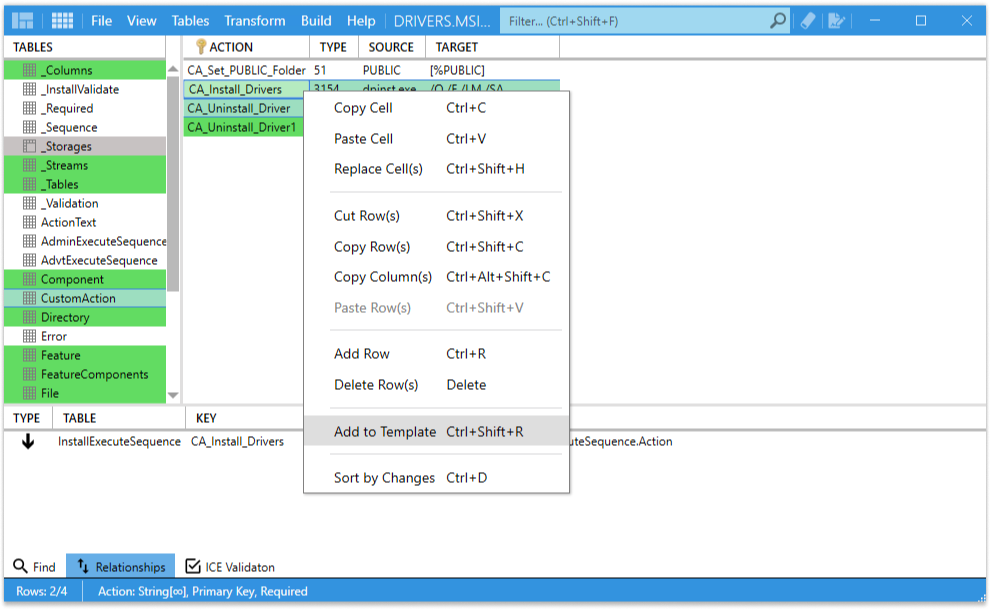Select the Component table

pos(85,279)
